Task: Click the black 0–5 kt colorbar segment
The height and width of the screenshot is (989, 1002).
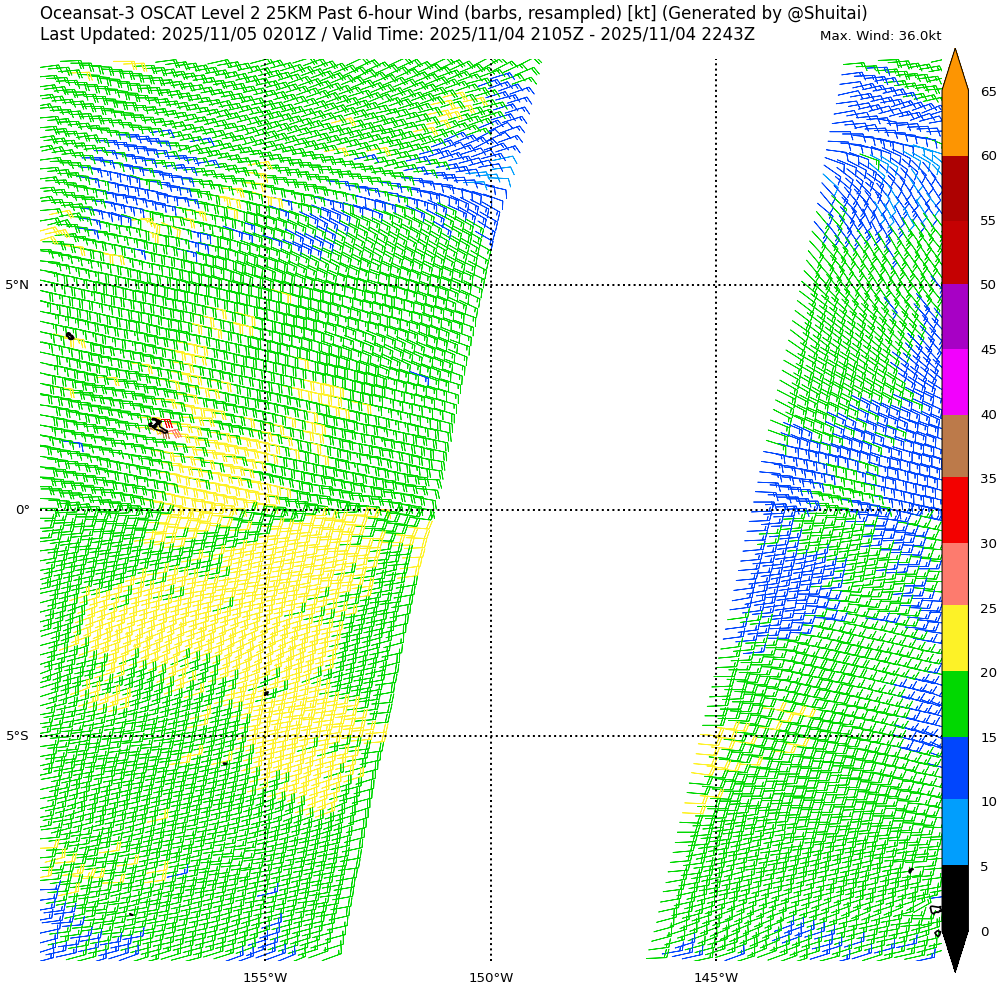Action: [955, 898]
